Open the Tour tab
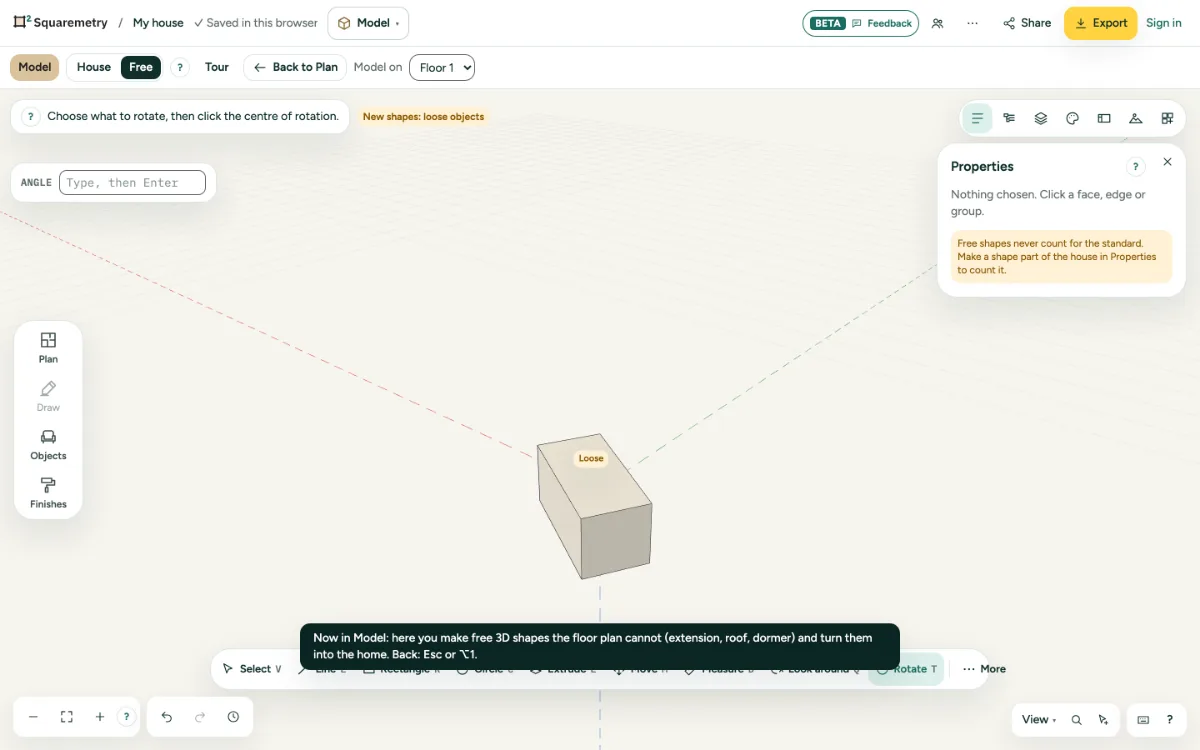Image resolution: width=1200 pixels, height=750 pixels. pos(217,67)
